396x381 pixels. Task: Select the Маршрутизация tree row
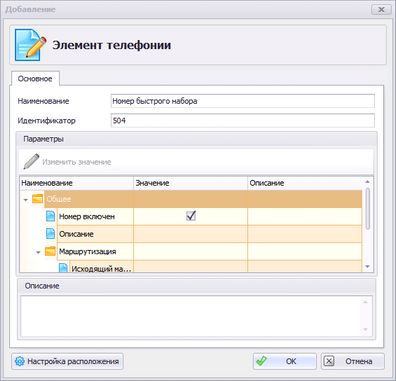click(x=210, y=251)
